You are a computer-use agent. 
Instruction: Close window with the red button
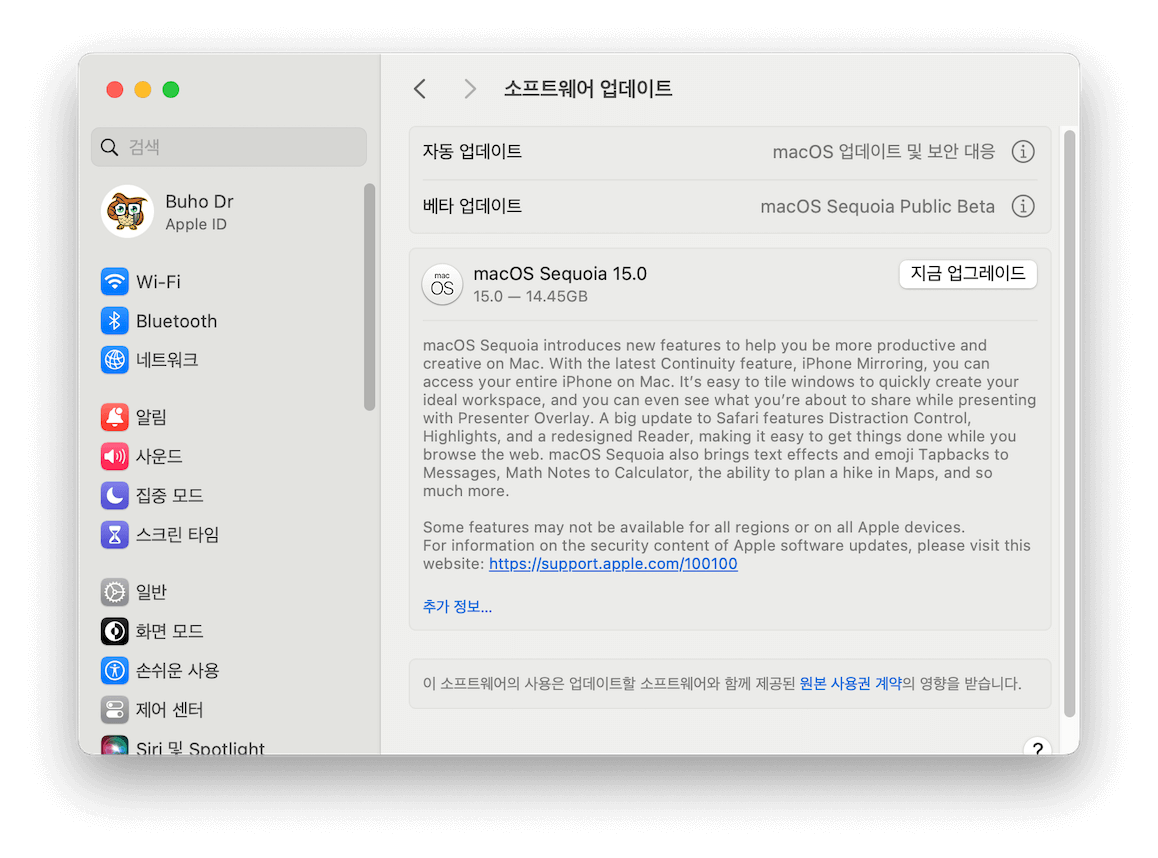114,89
